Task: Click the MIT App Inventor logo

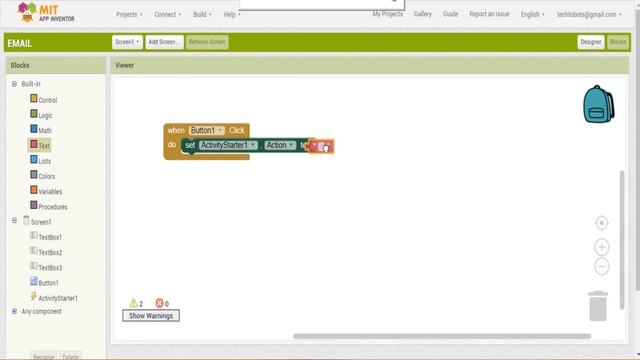Action: point(46,13)
